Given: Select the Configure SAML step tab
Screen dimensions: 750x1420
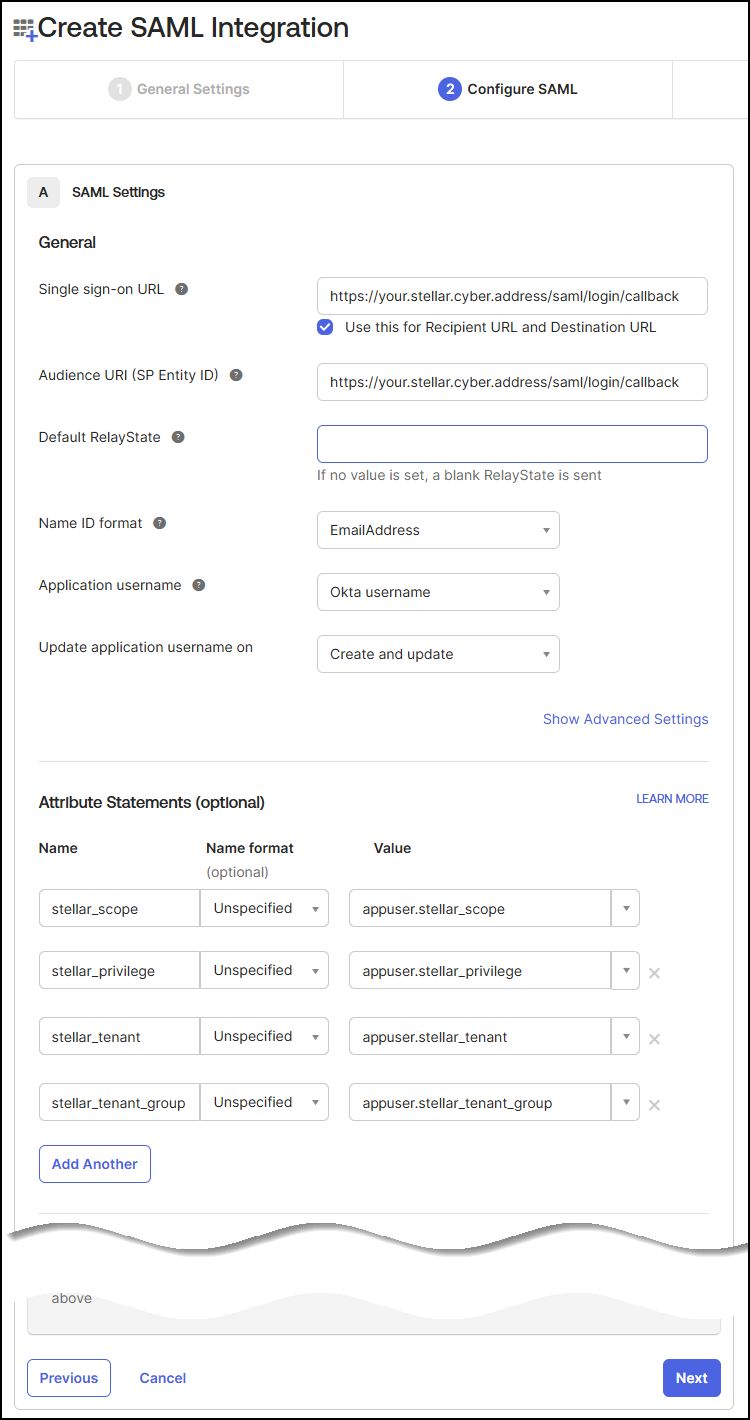Looking at the screenshot, I should click(x=508, y=89).
